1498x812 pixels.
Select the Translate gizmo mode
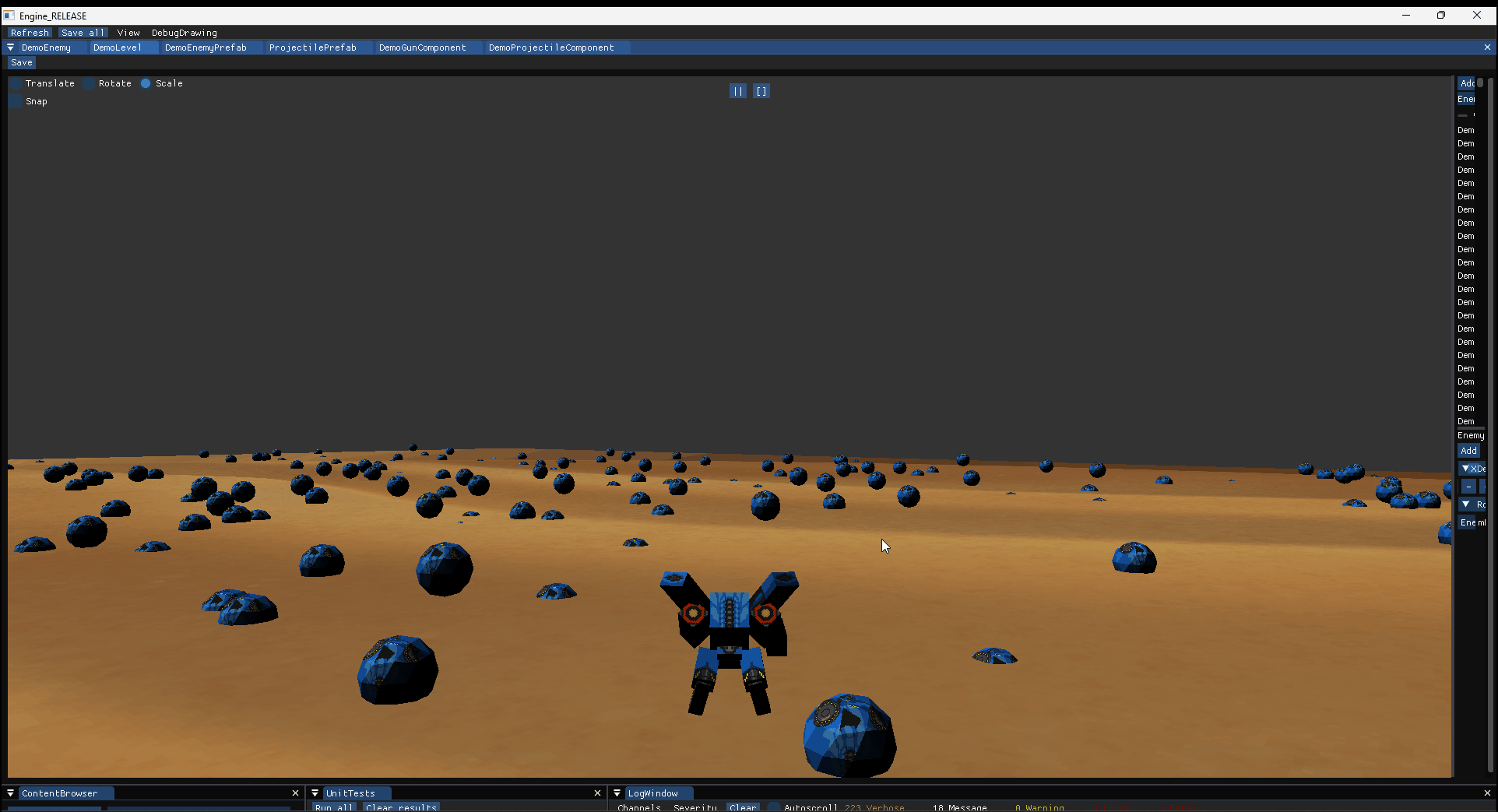tap(16, 83)
